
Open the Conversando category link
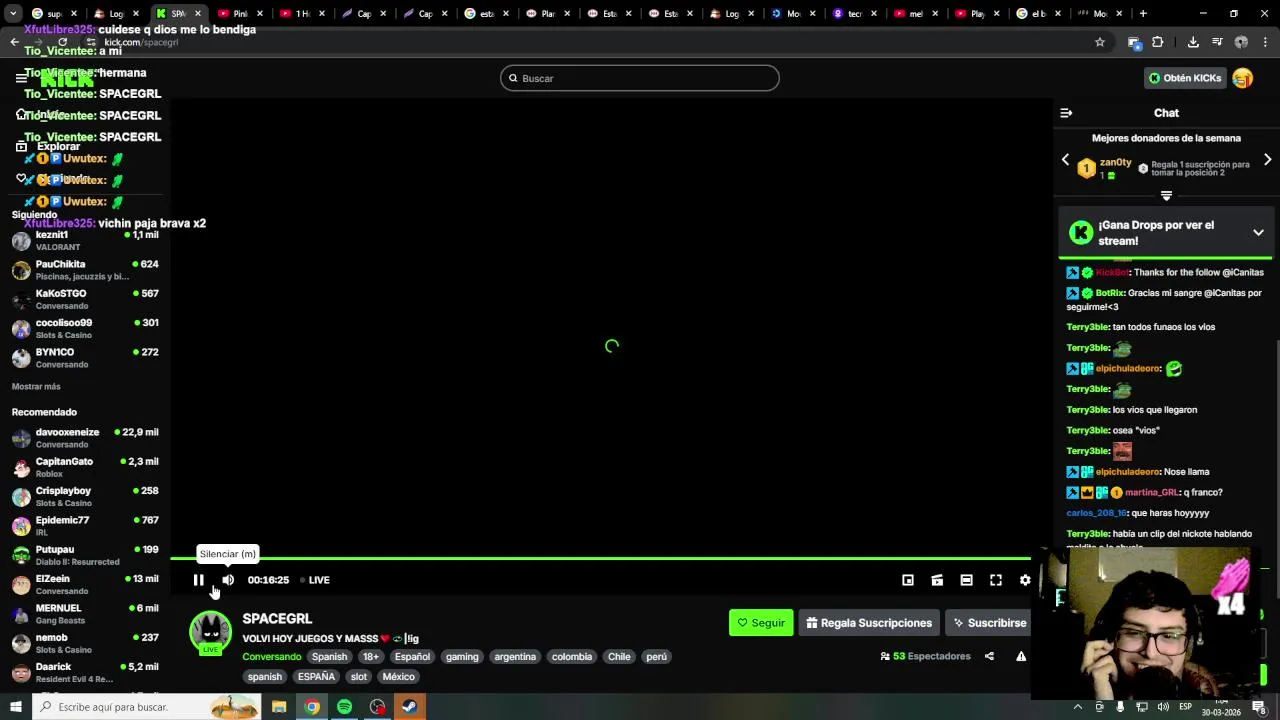click(x=271, y=657)
